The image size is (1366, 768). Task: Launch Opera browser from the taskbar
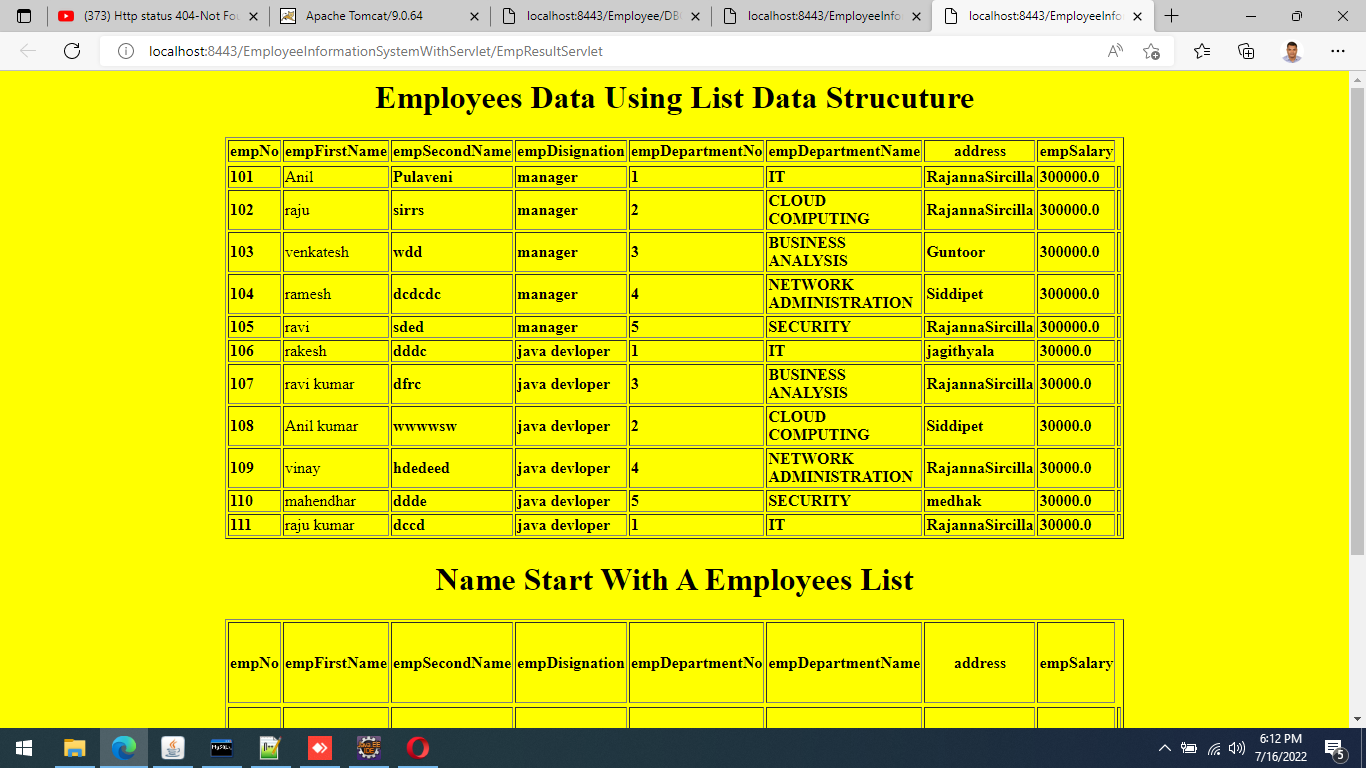[418, 747]
